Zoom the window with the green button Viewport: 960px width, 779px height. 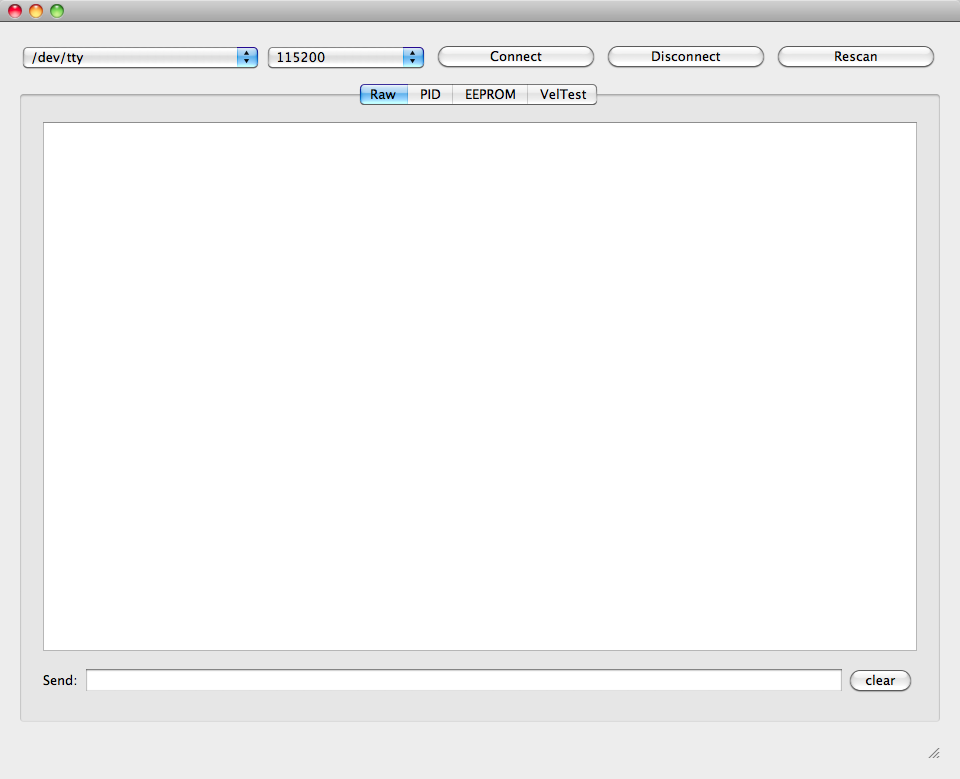[57, 11]
